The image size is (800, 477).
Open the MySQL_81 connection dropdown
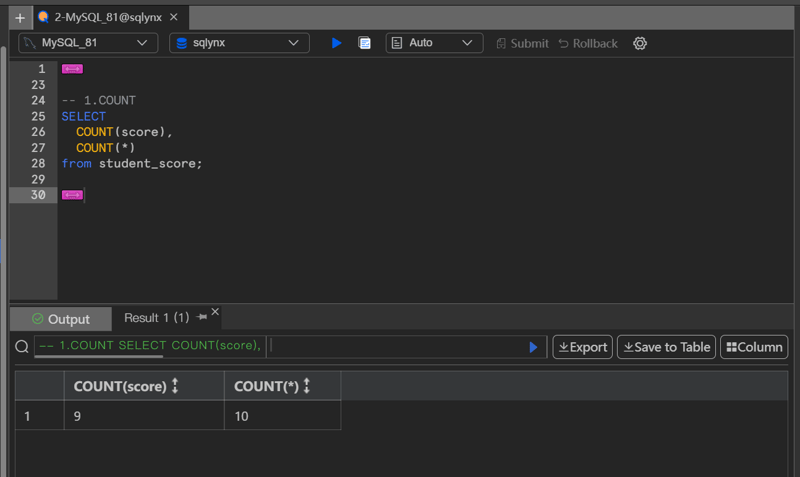(x=88, y=43)
